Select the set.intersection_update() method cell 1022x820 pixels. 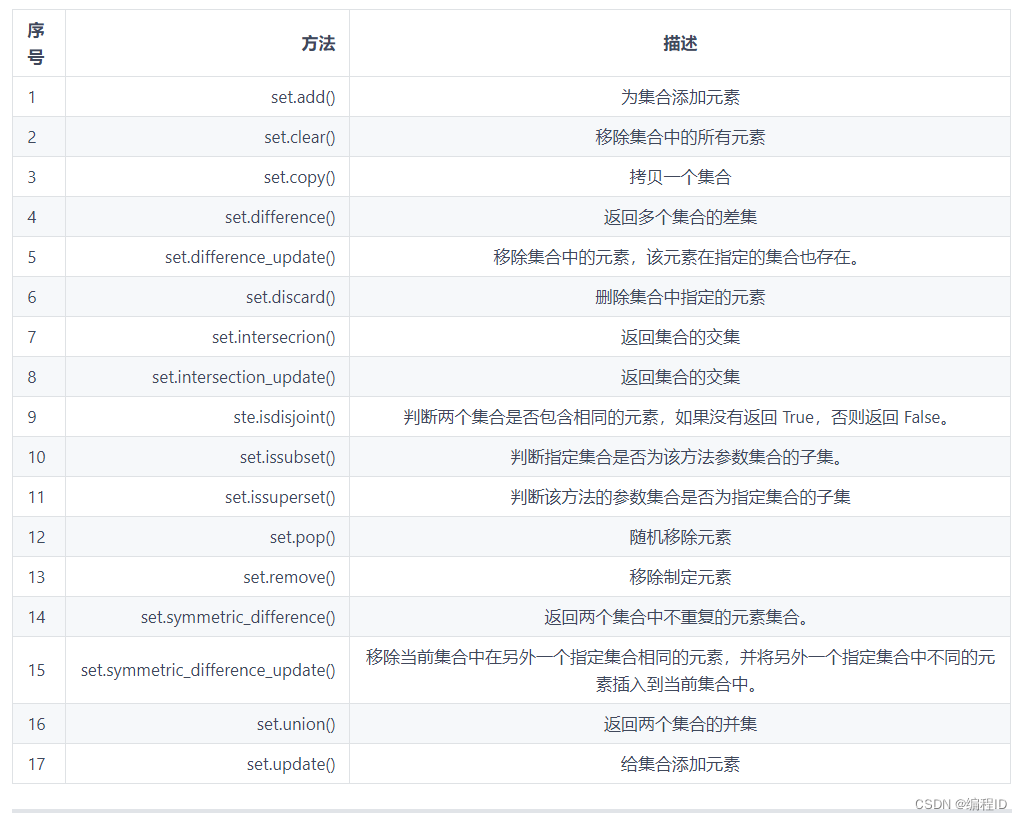click(x=243, y=377)
